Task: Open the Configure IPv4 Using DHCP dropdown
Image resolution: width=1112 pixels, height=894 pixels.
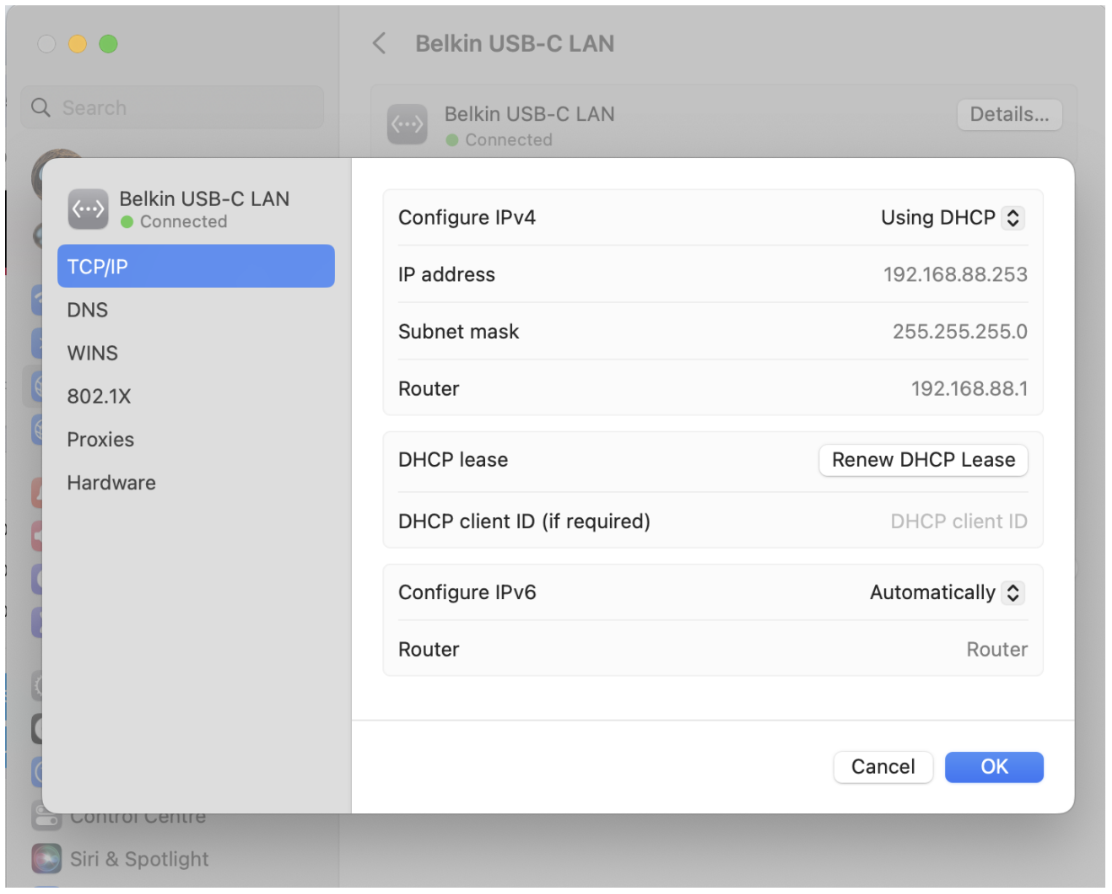Action: pos(952,218)
